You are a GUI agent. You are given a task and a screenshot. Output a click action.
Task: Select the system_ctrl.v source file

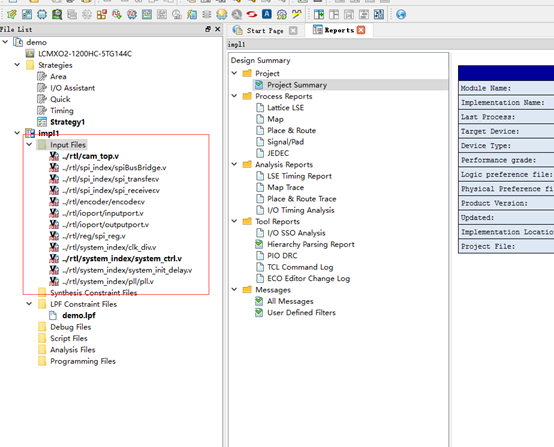122,259
